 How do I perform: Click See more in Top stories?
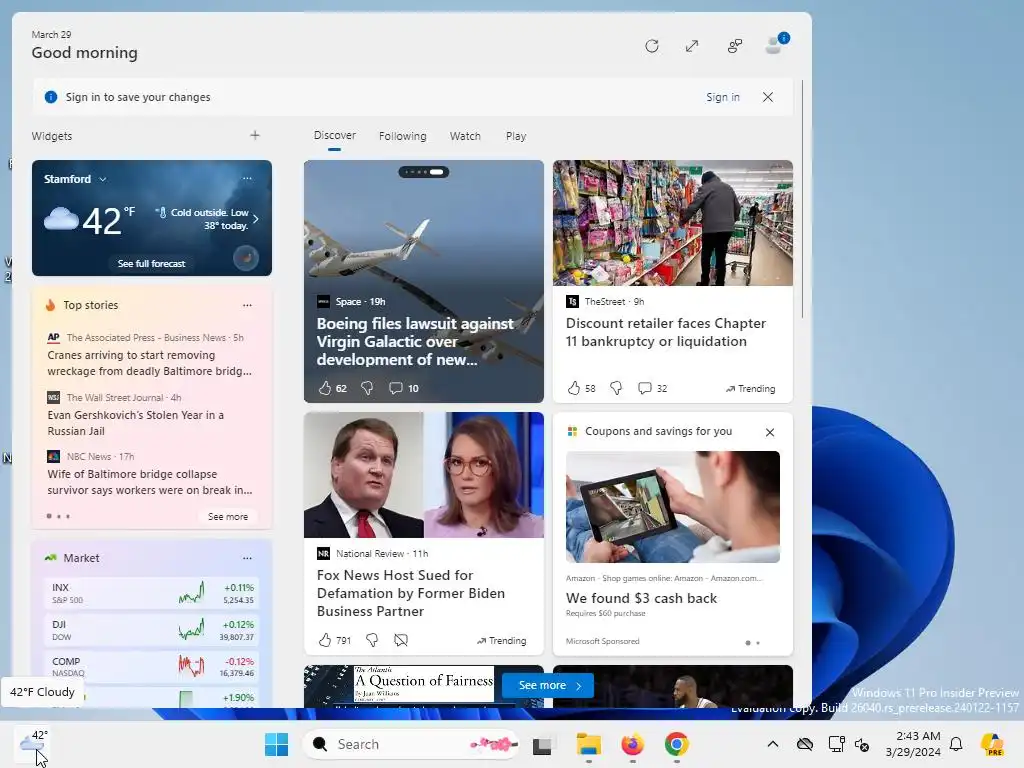pyautogui.click(x=228, y=517)
